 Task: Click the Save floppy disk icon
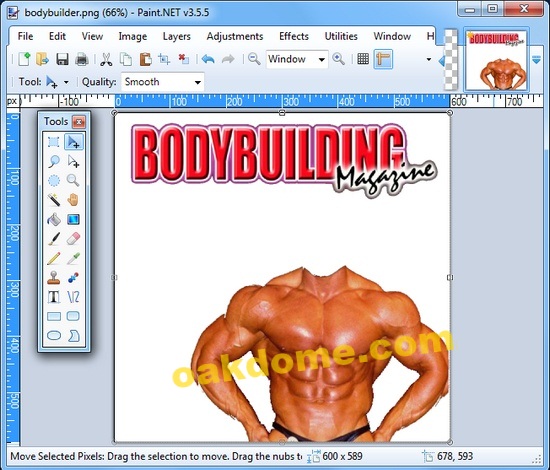[62, 59]
